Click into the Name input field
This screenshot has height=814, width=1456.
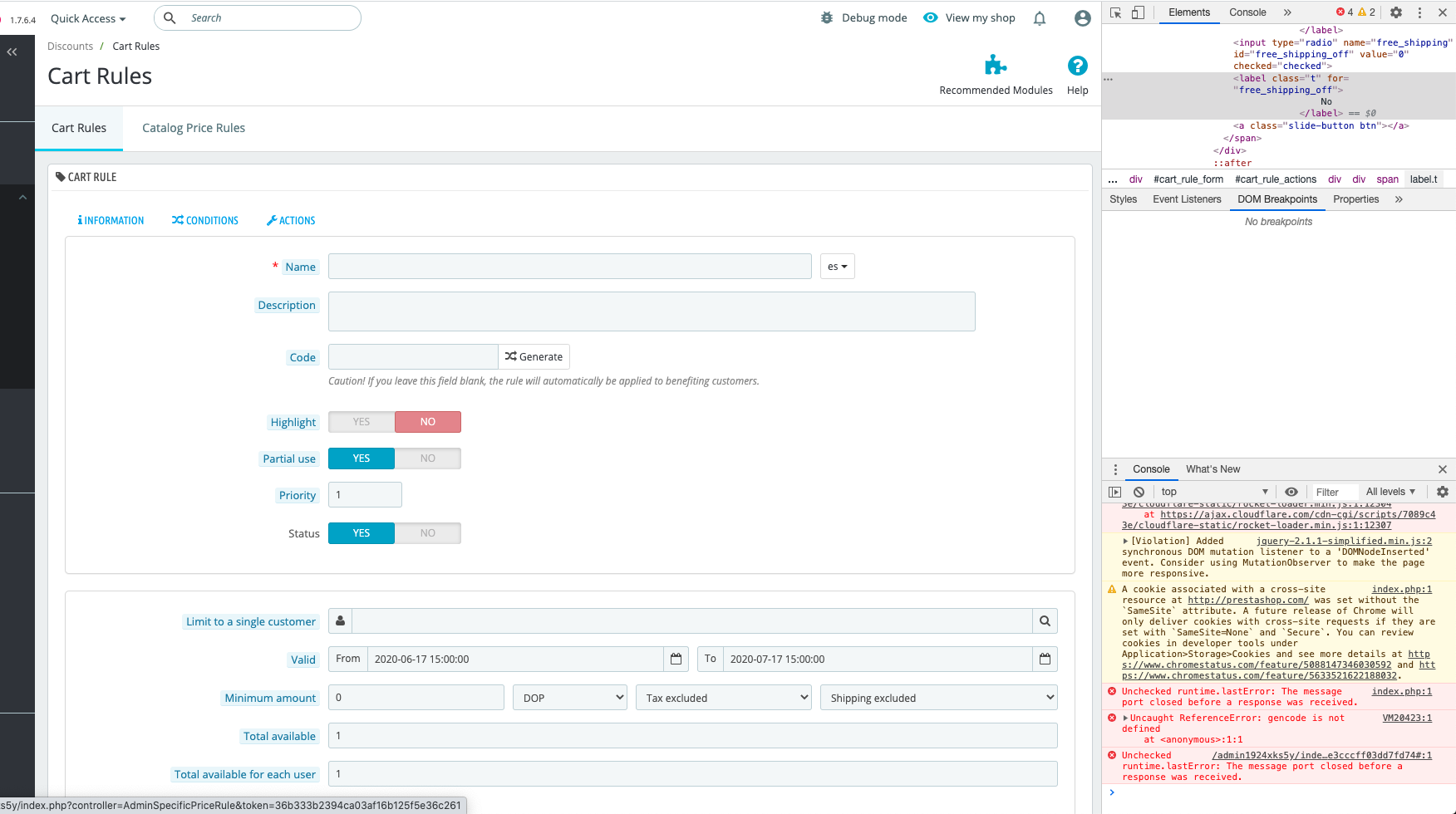pyautogui.click(x=570, y=266)
